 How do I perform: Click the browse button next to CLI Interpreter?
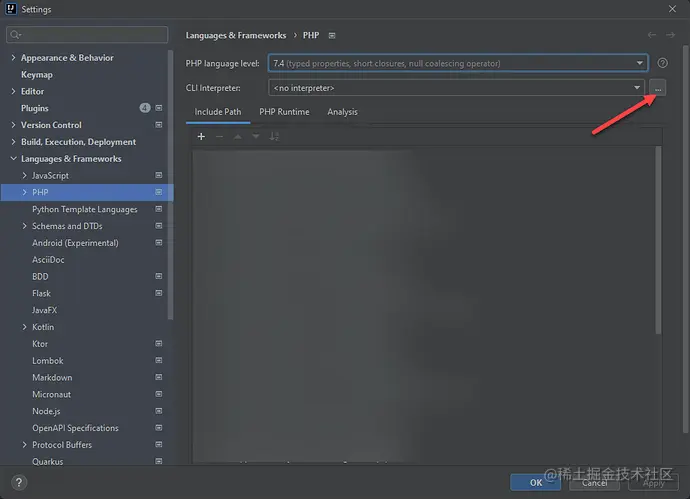657,88
